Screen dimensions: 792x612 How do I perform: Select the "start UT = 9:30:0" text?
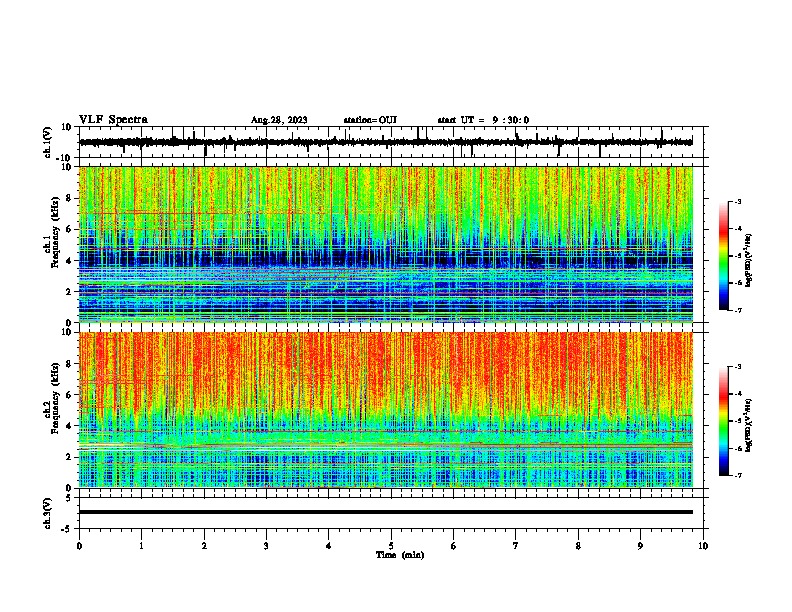[x=483, y=120]
